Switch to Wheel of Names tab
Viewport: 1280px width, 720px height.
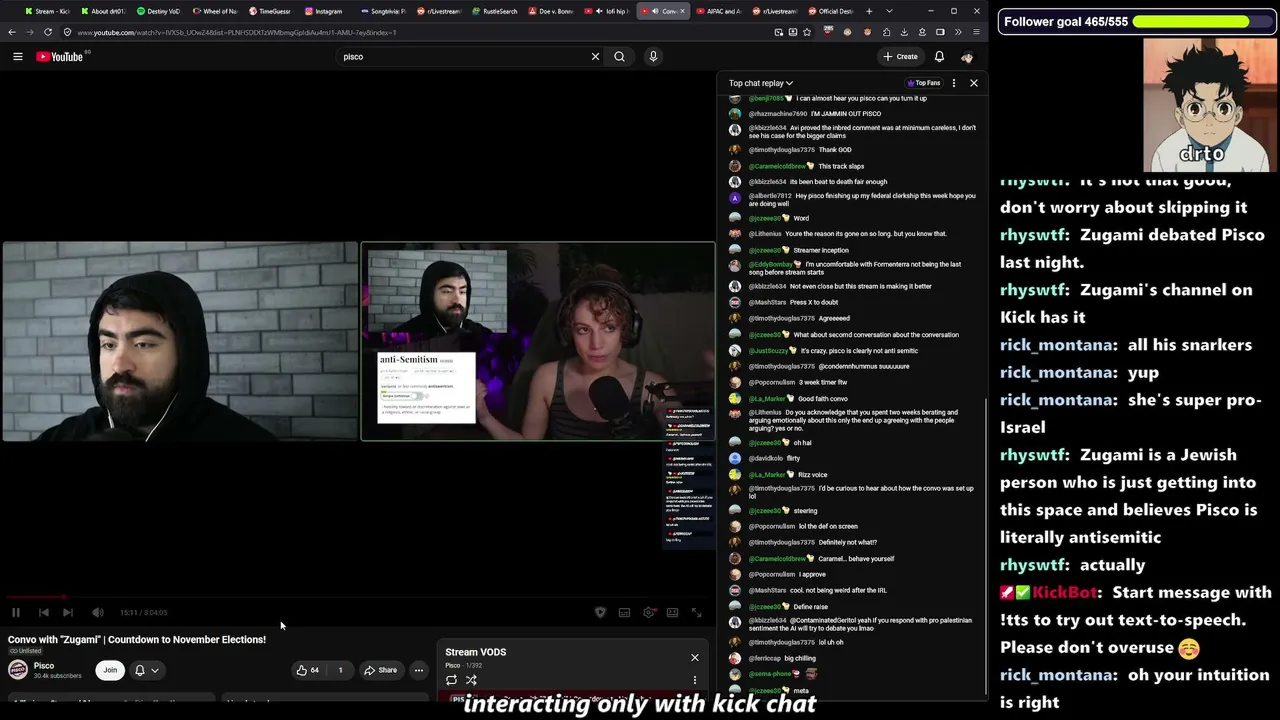[x=214, y=11]
